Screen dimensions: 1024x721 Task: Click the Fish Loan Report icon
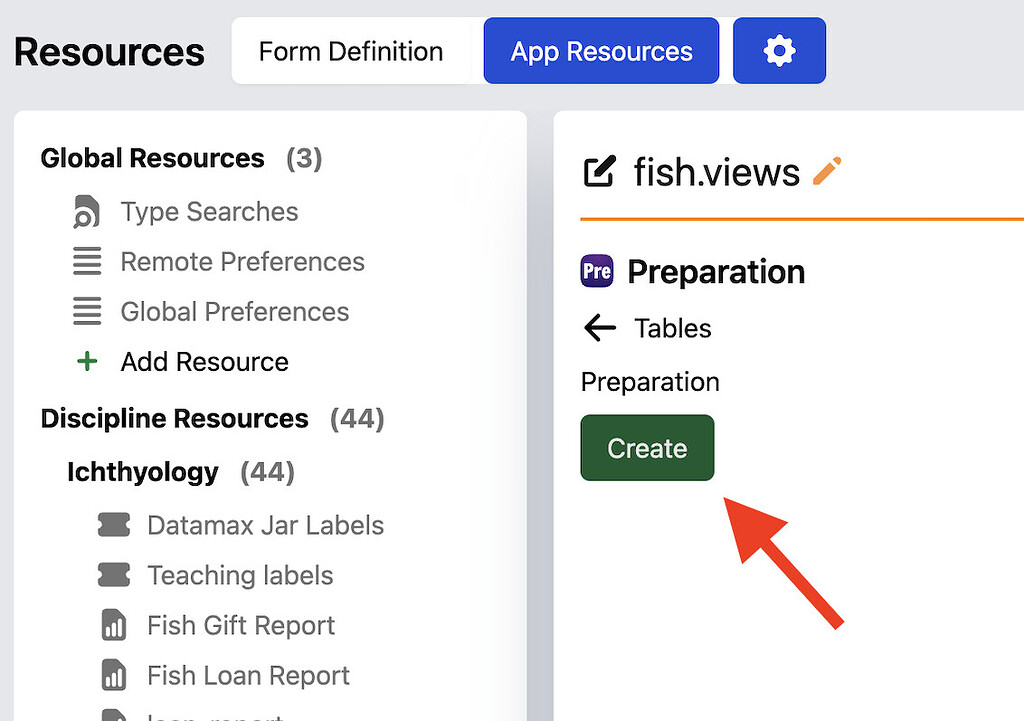pos(112,675)
